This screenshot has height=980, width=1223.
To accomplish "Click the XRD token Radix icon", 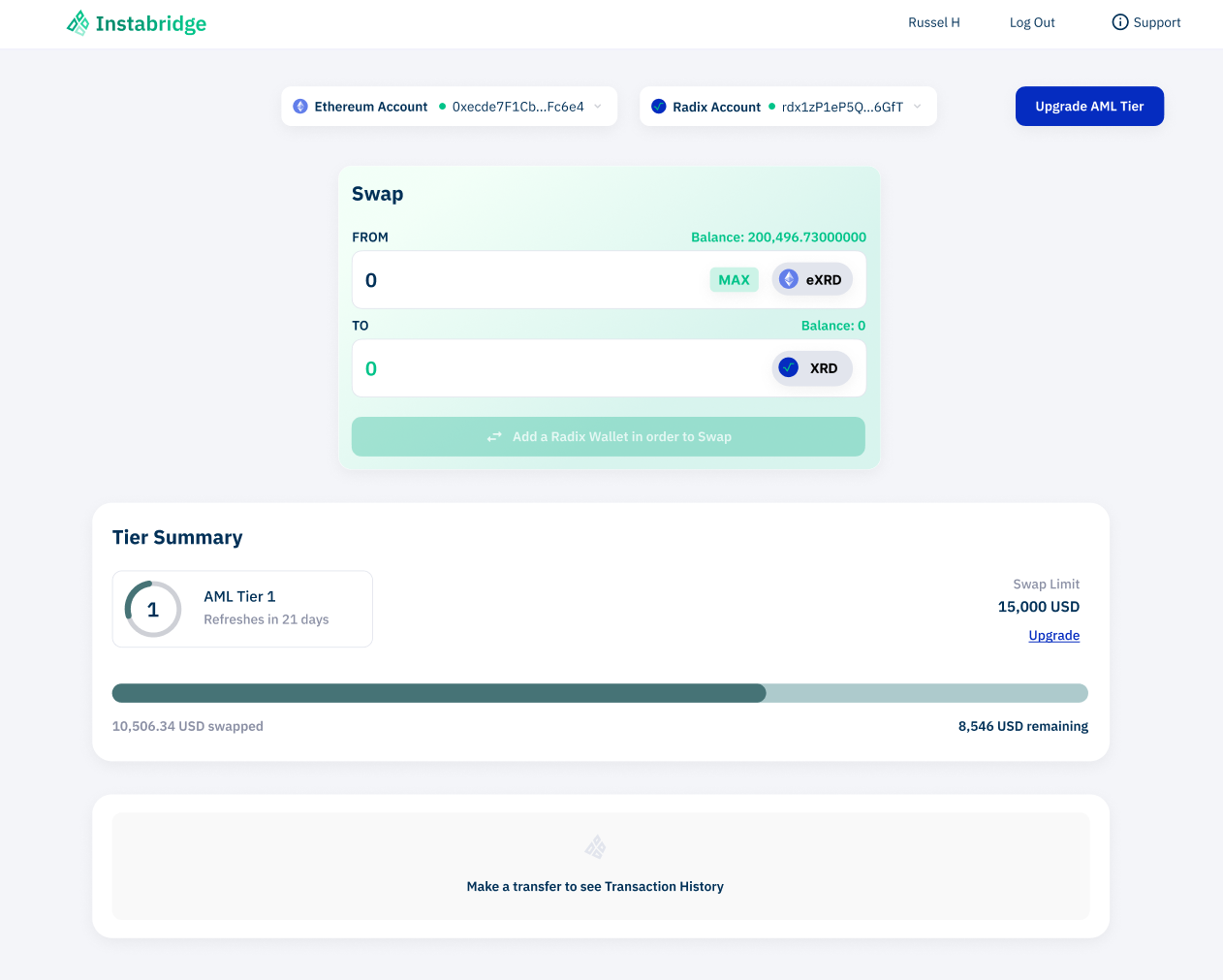I will coord(789,368).
